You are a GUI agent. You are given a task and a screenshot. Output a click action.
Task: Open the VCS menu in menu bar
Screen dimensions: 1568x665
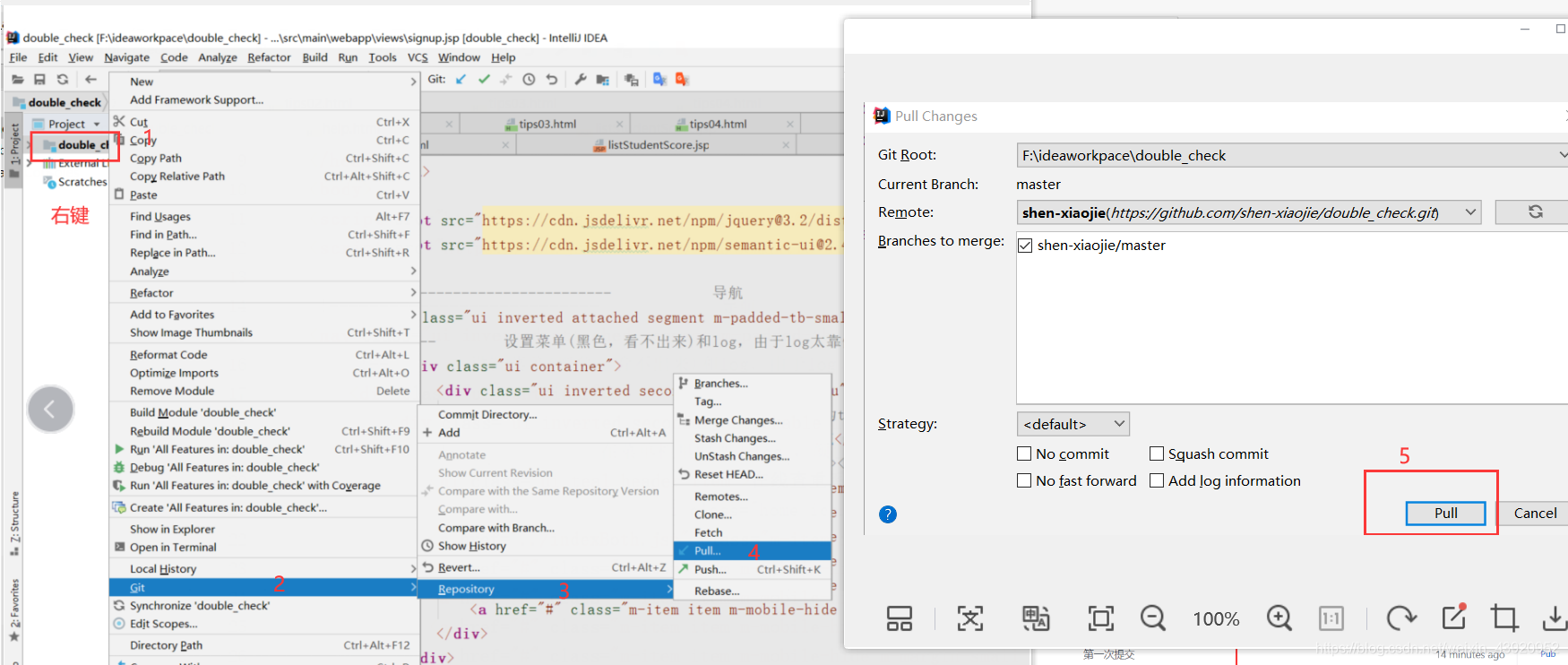(418, 57)
